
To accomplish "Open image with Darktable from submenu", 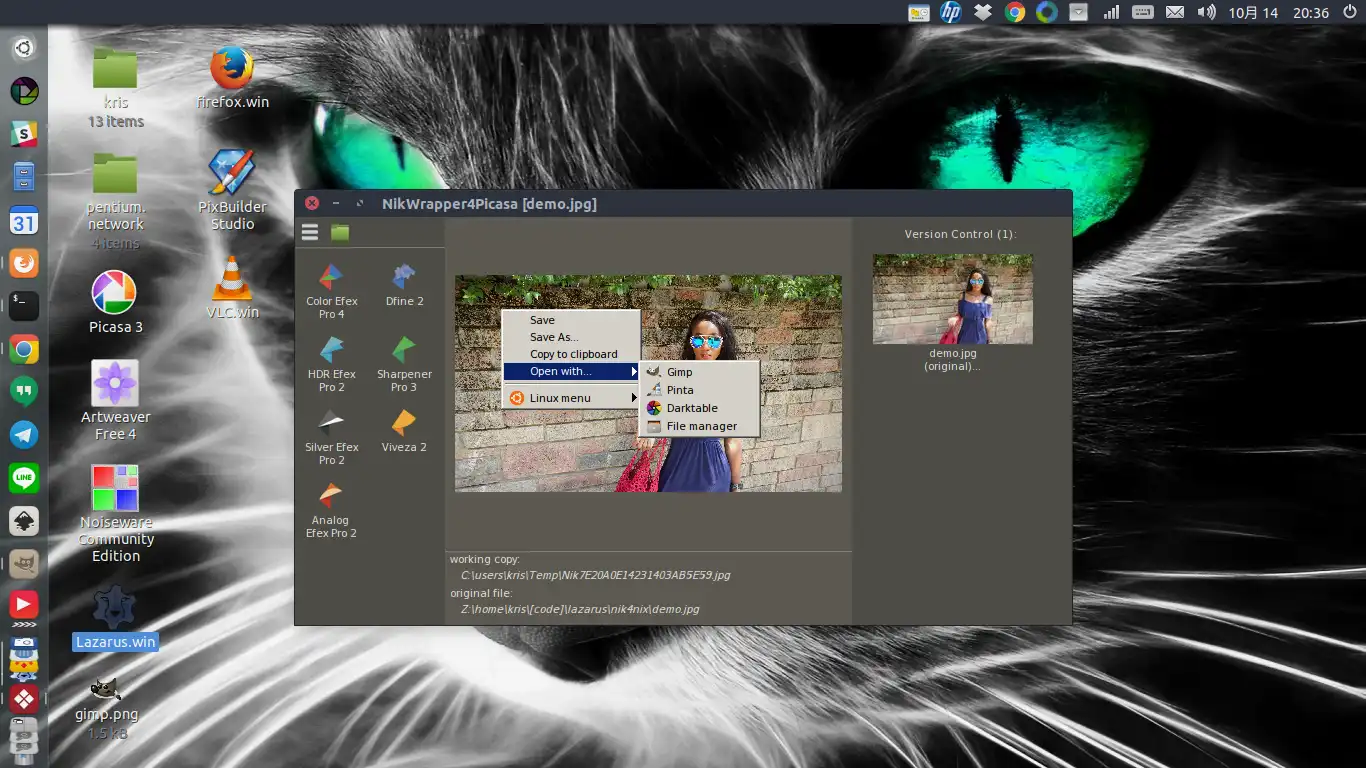I will 699,408.
